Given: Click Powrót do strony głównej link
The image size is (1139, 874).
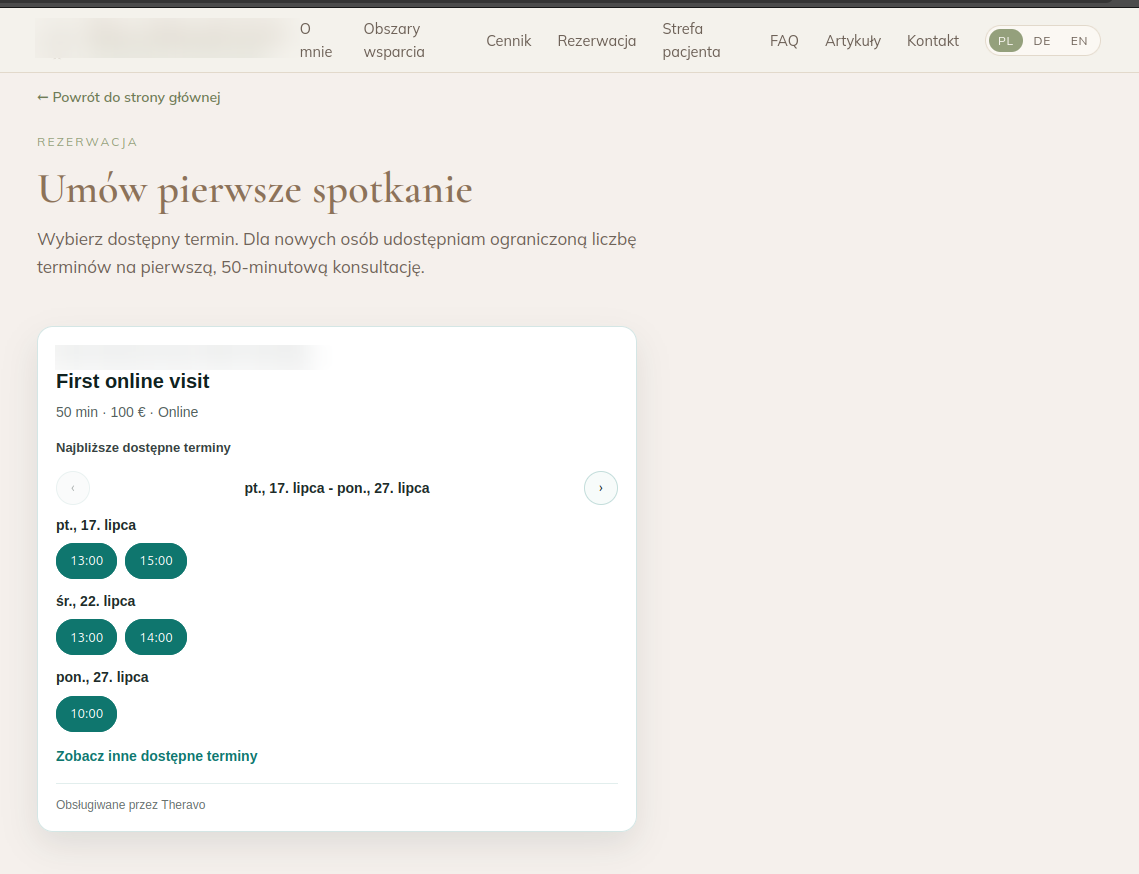Looking at the screenshot, I should point(129,97).
